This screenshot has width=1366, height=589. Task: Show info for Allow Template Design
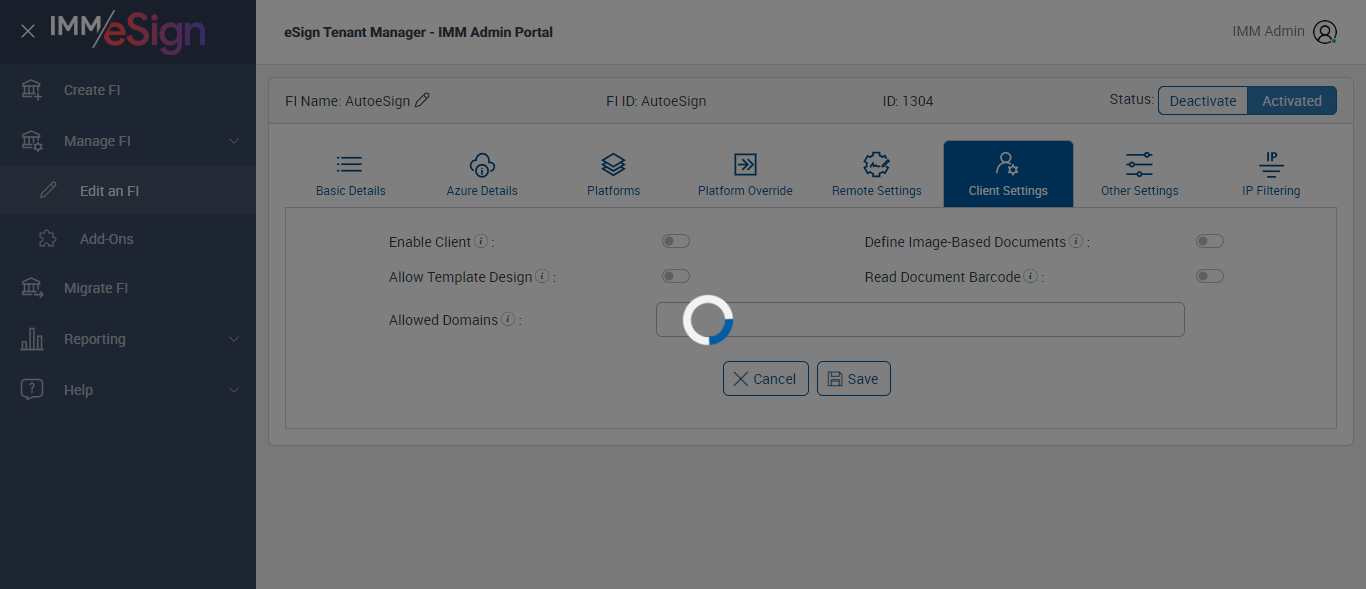pyautogui.click(x=542, y=276)
